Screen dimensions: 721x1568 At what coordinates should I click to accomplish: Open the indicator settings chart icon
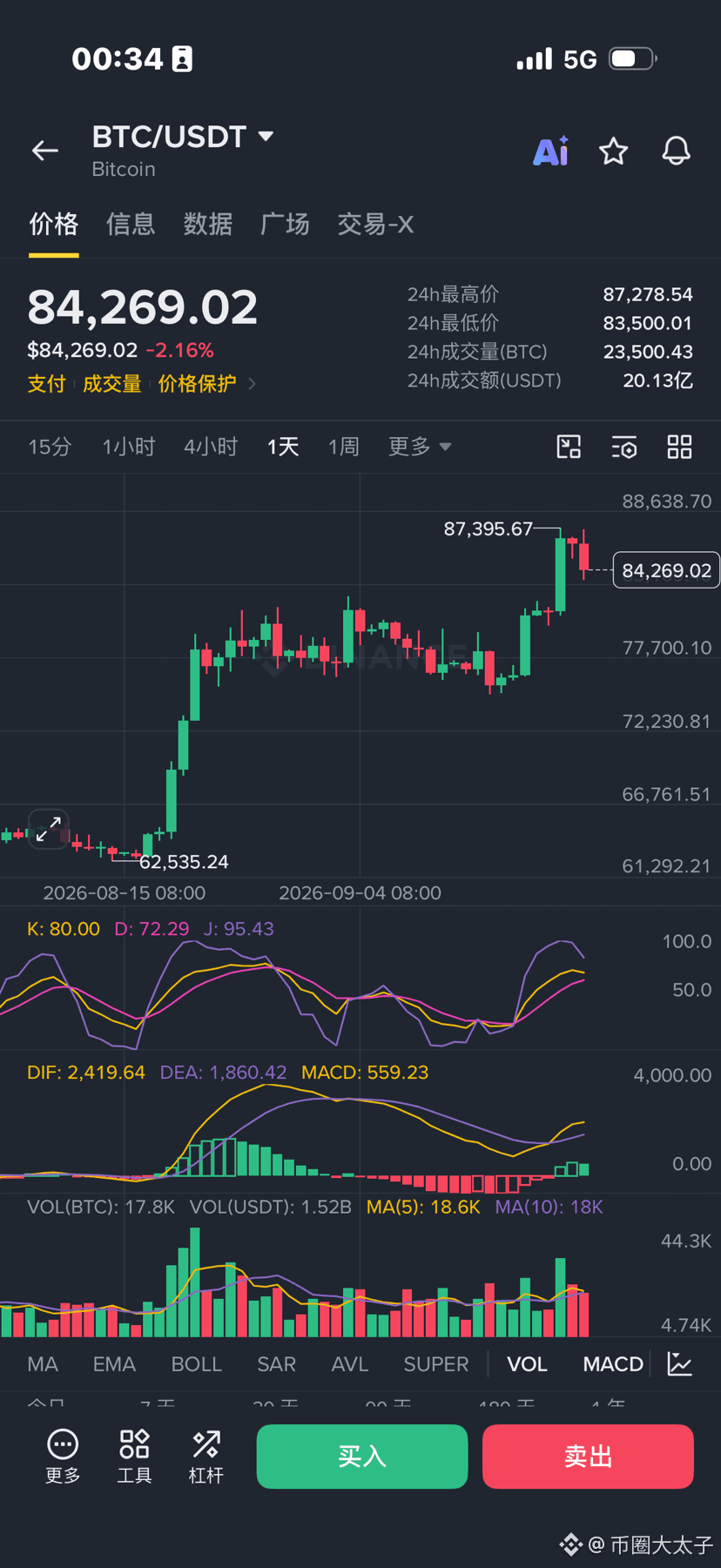680,1363
